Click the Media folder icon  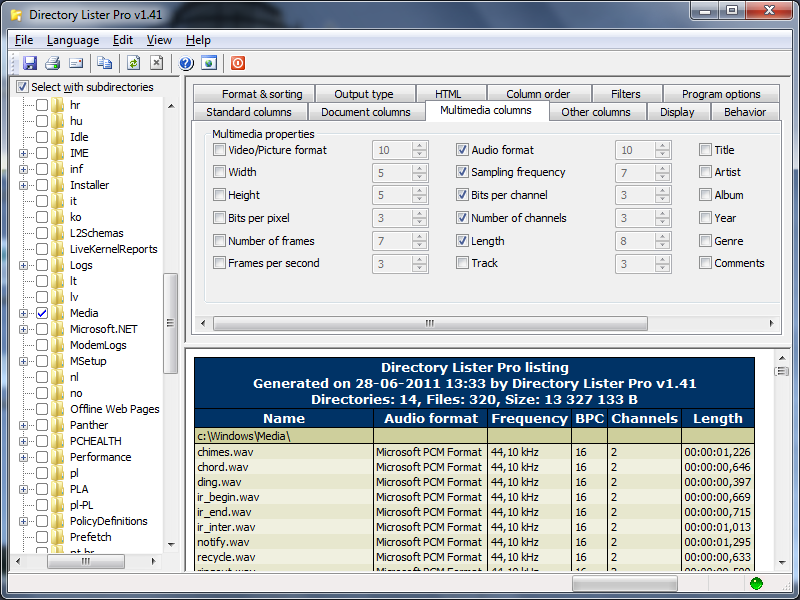pyautogui.click(x=57, y=313)
